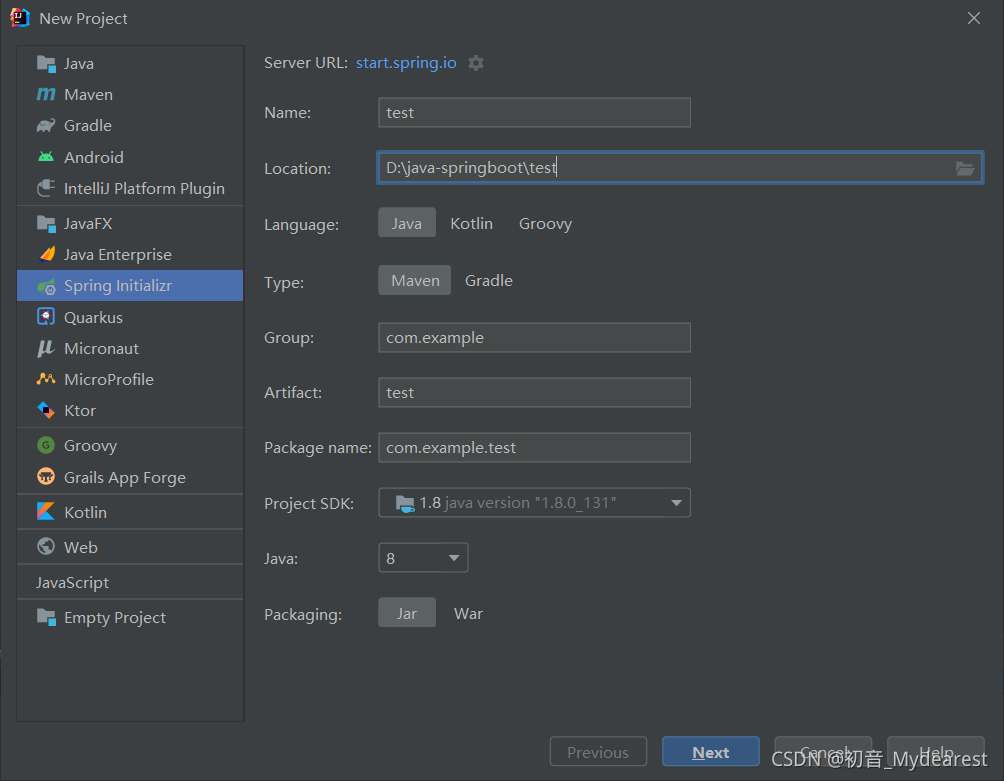The image size is (1004, 781).
Task: Select Kotlin as the language
Action: 471,223
